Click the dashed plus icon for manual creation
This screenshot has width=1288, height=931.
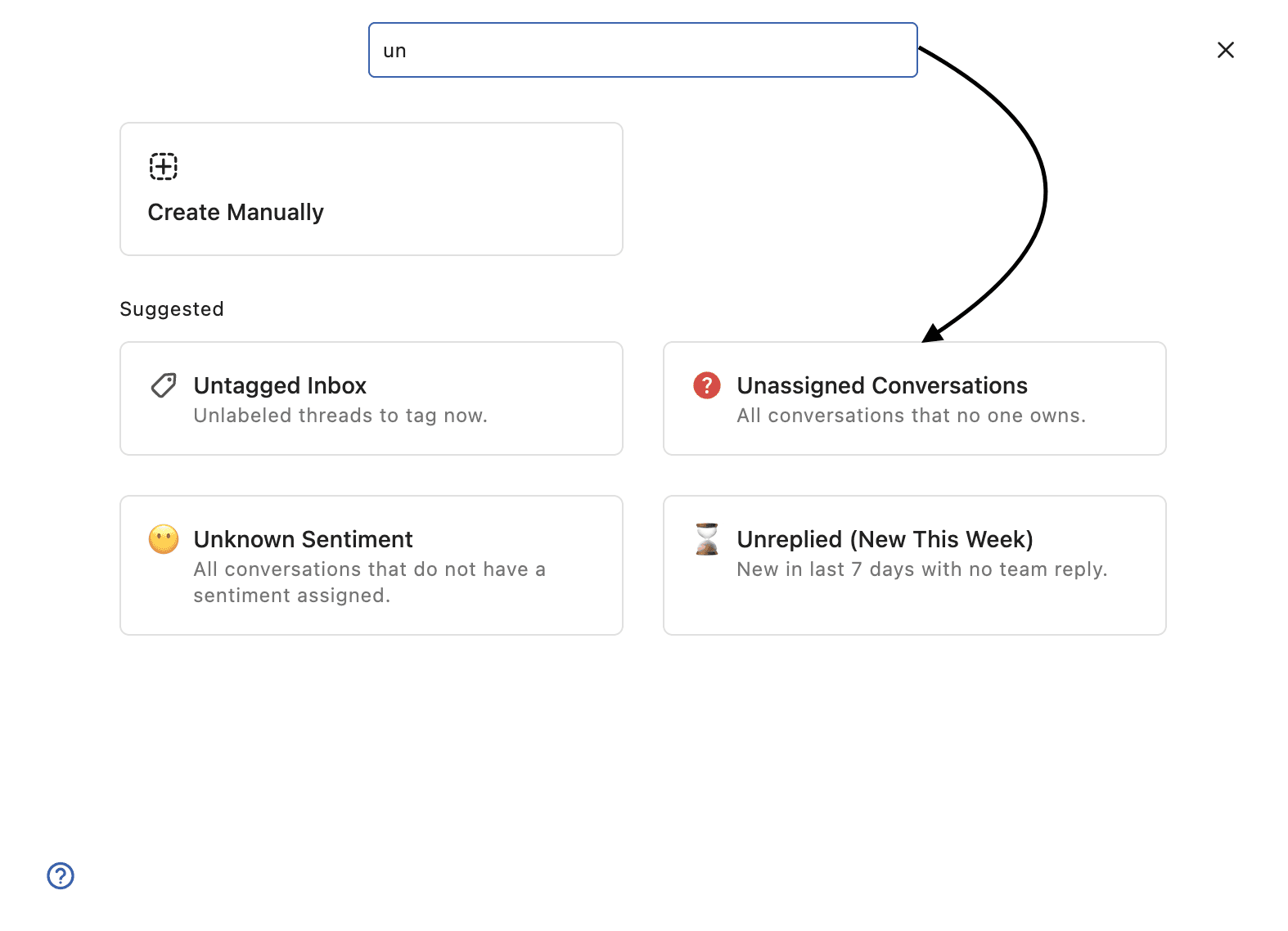click(x=163, y=166)
